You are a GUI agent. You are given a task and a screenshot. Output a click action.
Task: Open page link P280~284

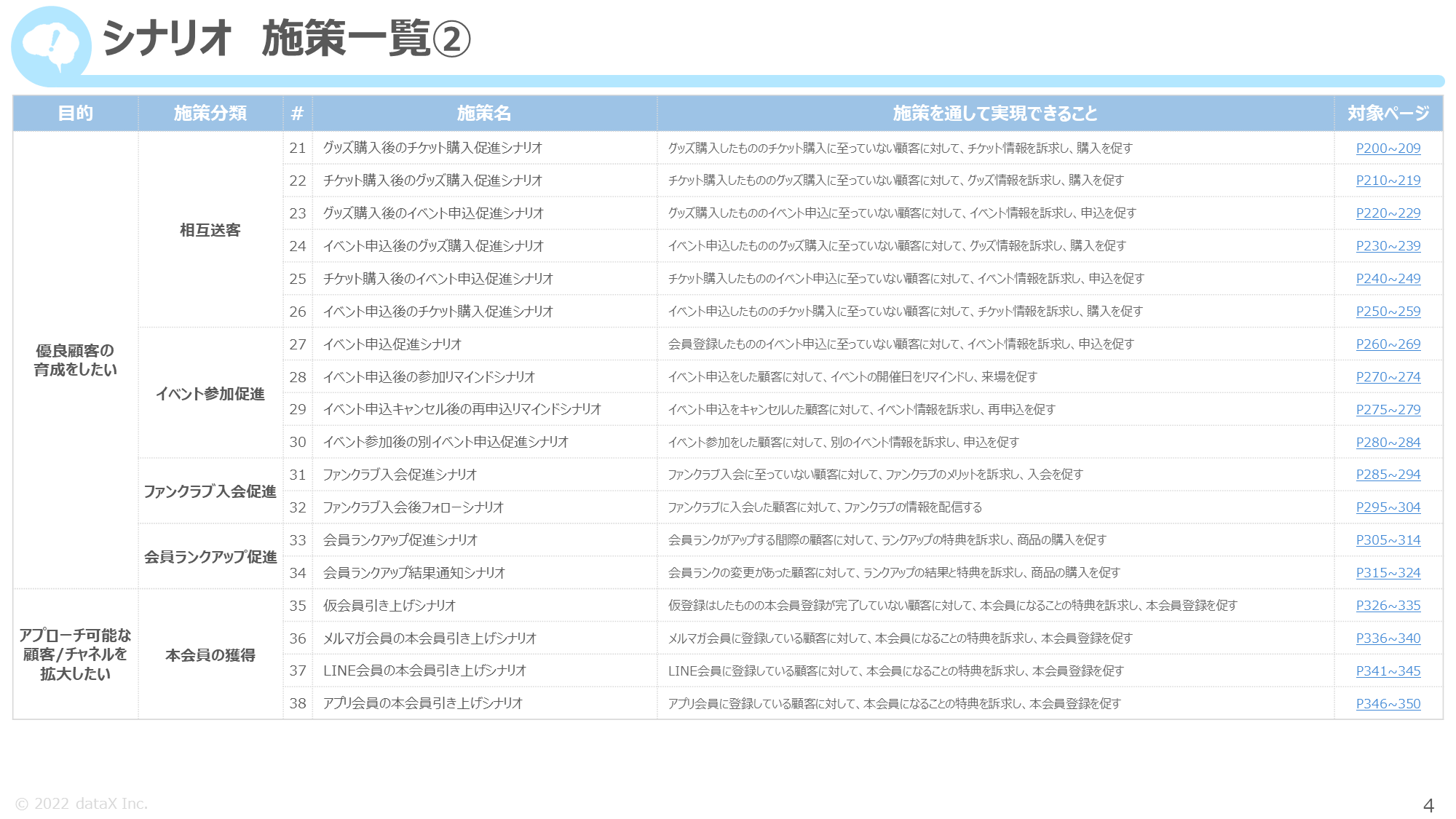point(1388,443)
